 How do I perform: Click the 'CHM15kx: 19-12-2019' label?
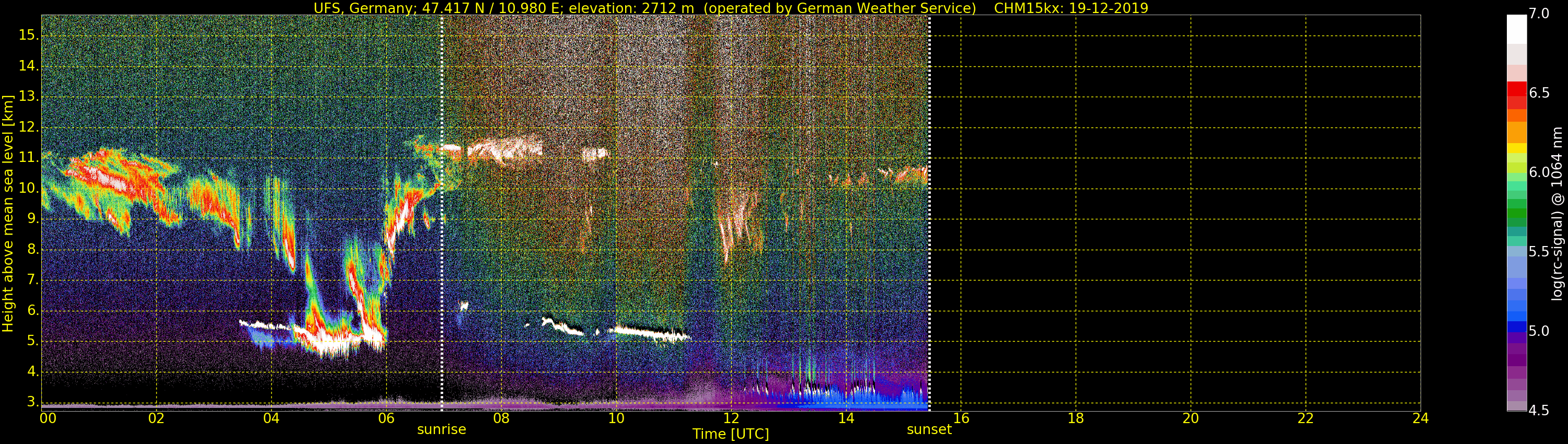[1071, 8]
